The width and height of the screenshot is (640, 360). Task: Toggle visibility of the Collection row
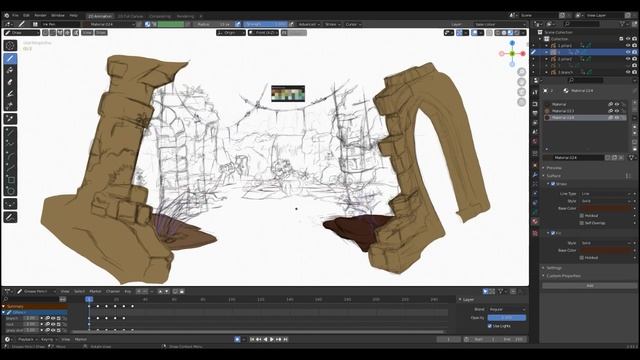coord(628,39)
